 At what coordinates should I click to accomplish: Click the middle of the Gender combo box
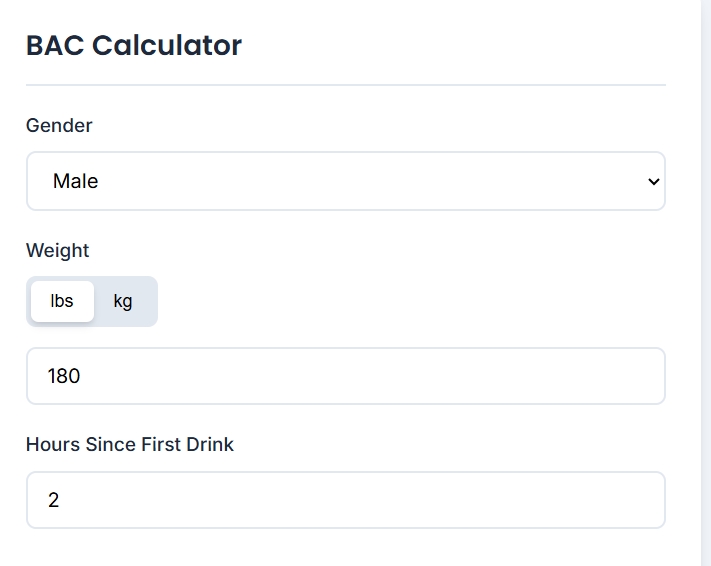tap(346, 181)
